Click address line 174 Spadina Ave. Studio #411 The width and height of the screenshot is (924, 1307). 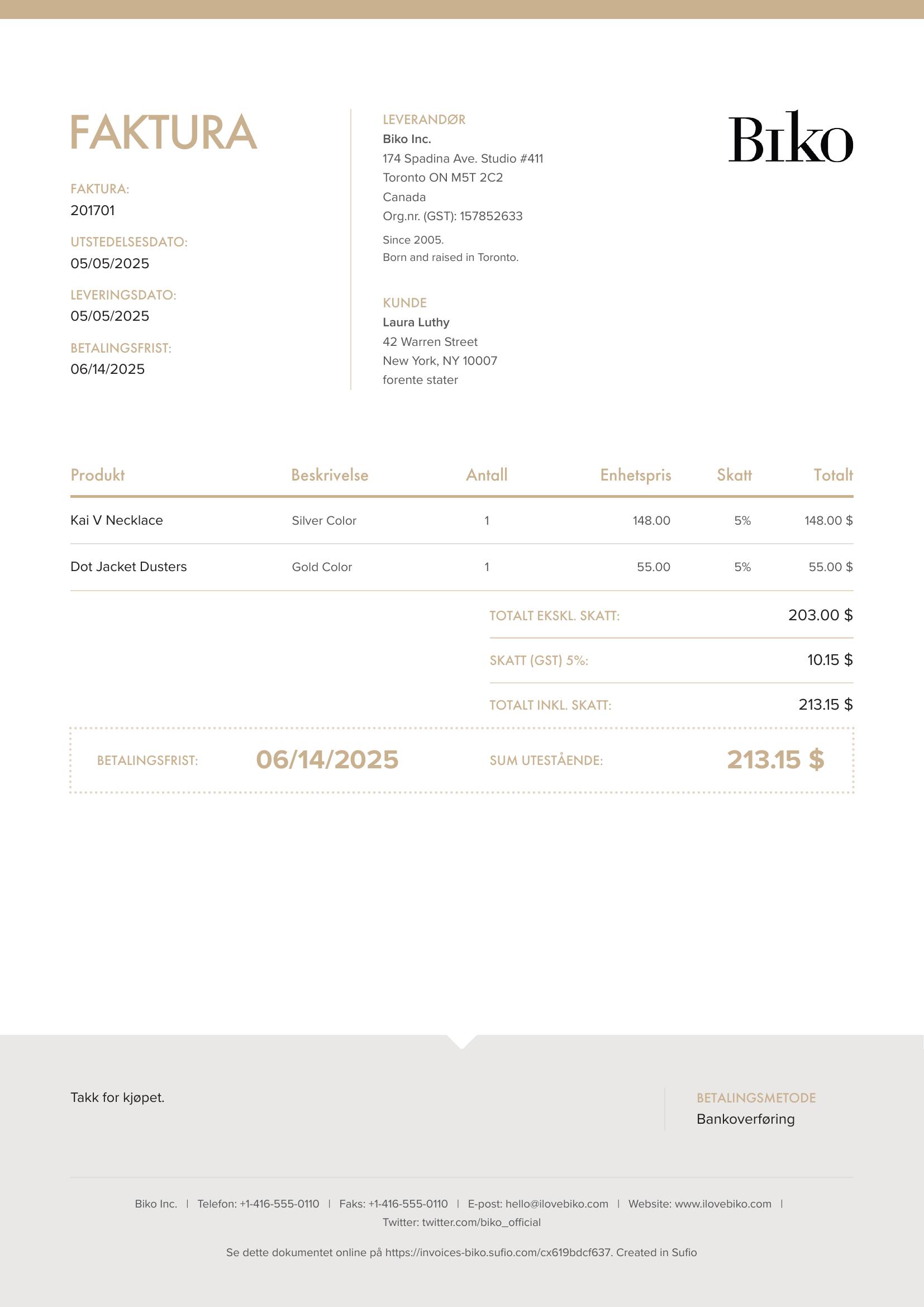463,158
